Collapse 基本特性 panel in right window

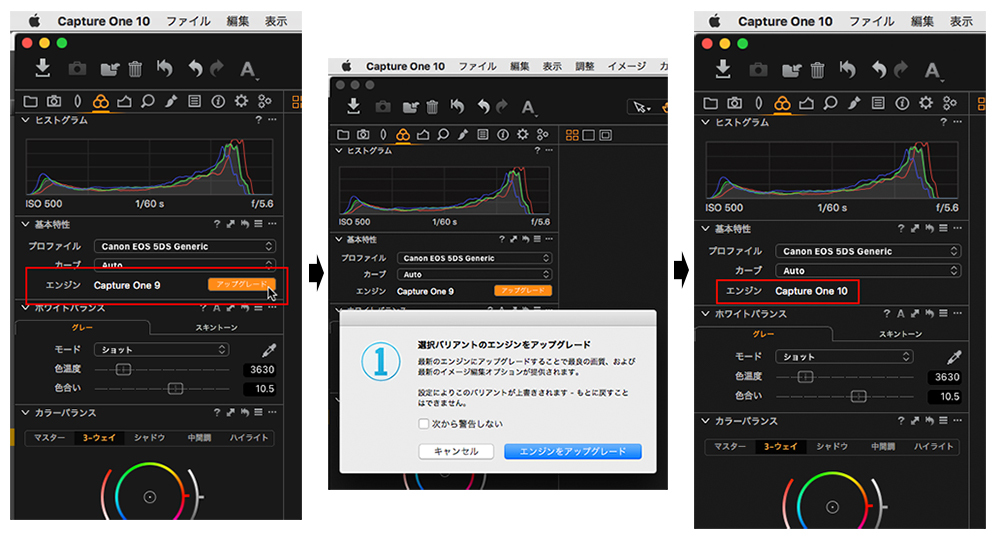[705, 228]
